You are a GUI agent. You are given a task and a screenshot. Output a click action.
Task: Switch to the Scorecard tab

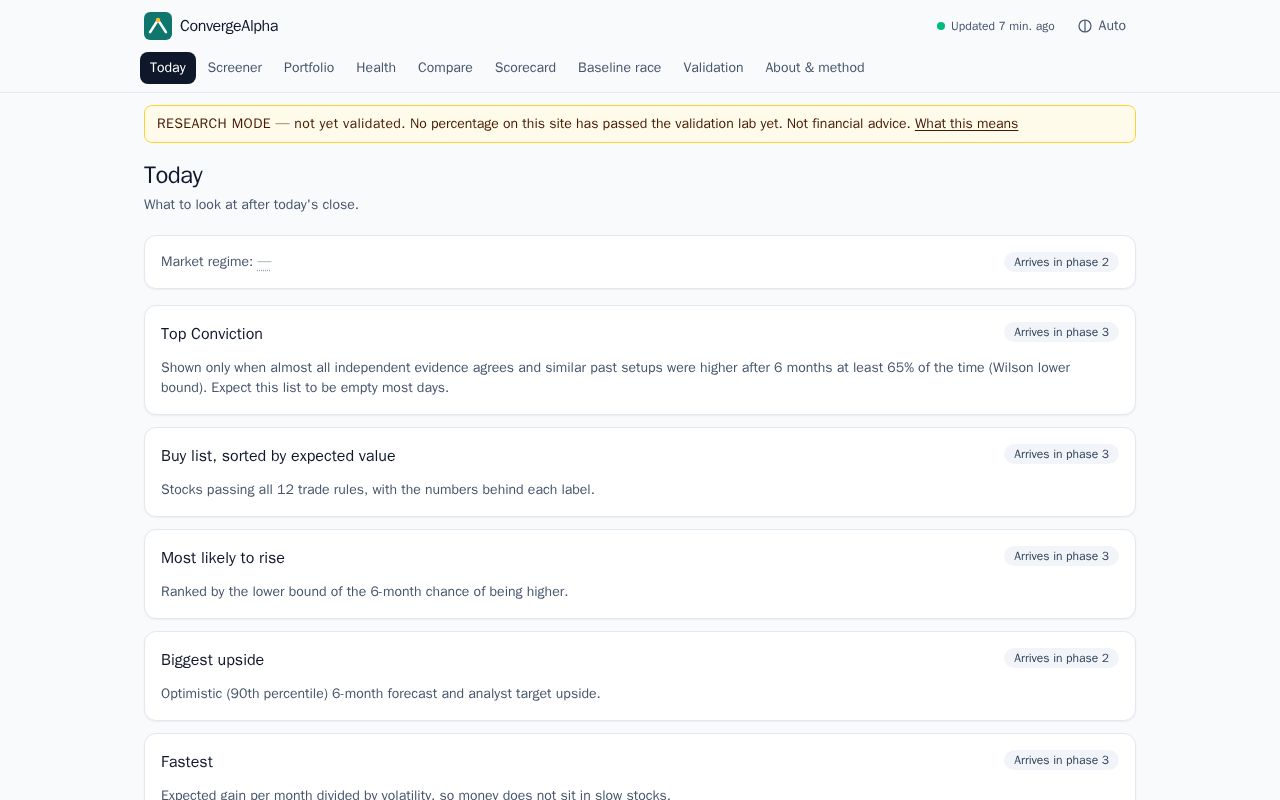pyautogui.click(x=525, y=68)
